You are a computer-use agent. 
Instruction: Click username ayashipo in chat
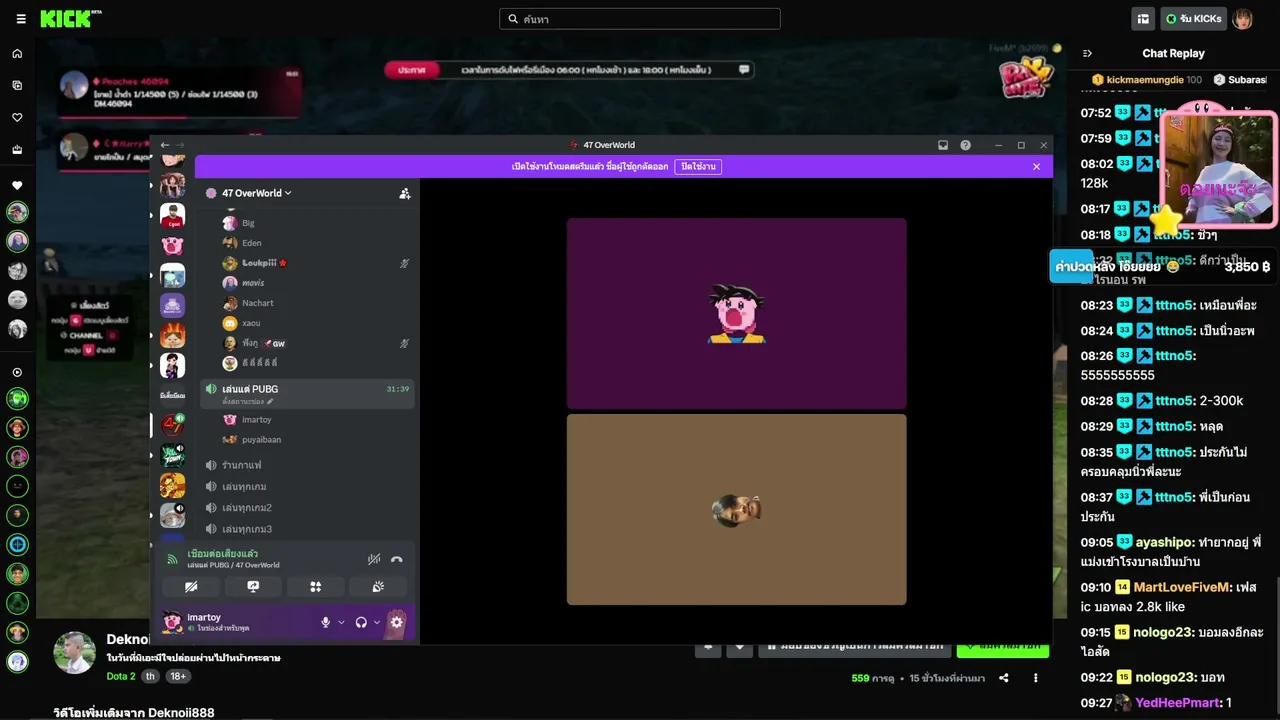[x=1165, y=542]
